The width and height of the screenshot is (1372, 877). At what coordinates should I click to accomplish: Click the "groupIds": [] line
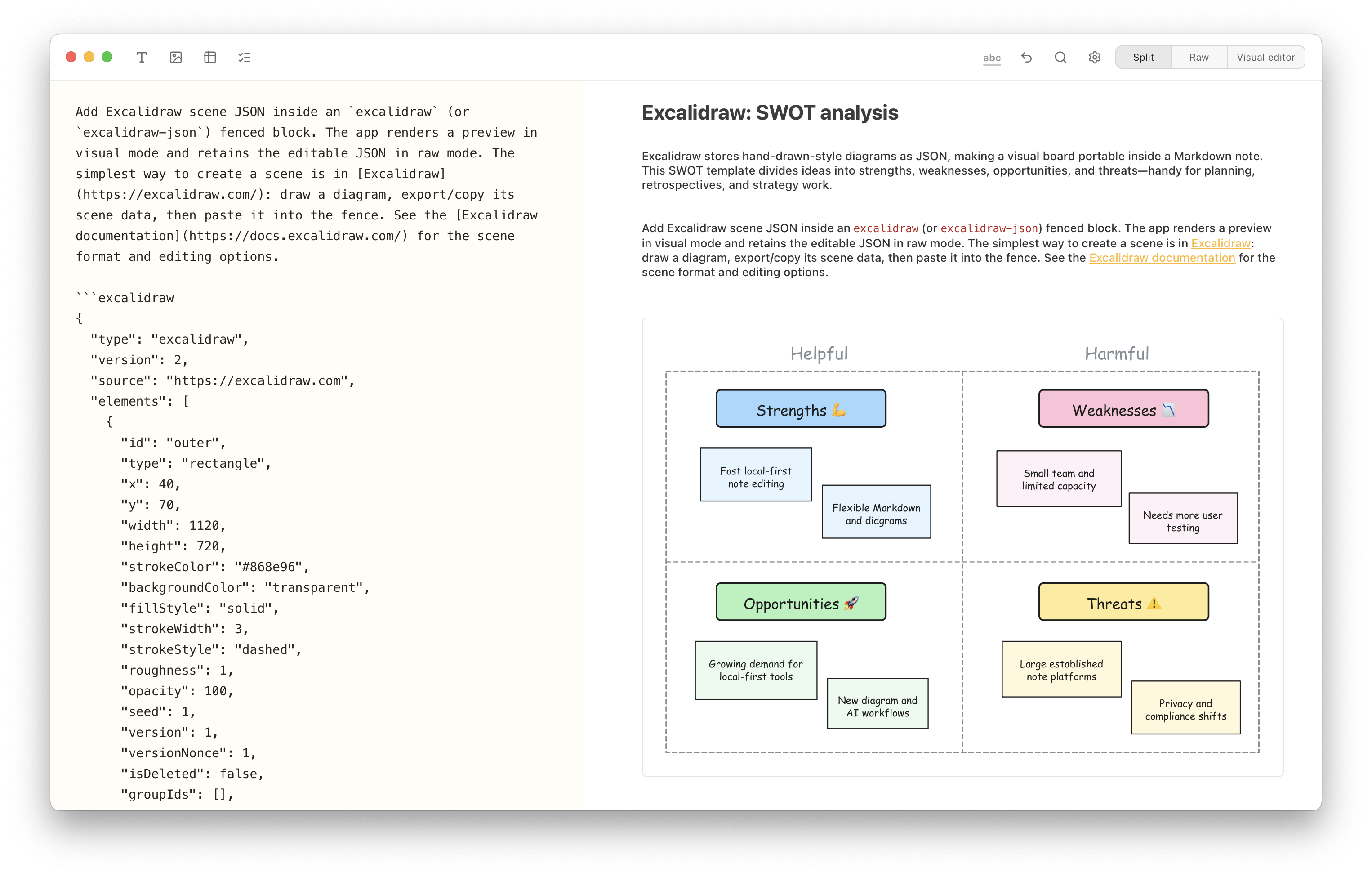pos(177,794)
